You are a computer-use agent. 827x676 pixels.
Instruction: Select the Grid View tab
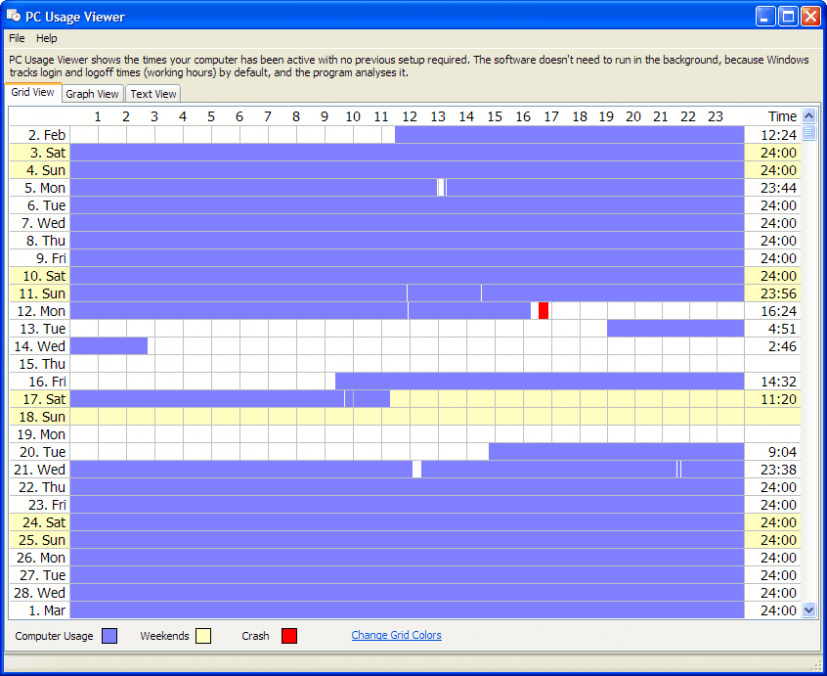pyautogui.click(x=33, y=93)
